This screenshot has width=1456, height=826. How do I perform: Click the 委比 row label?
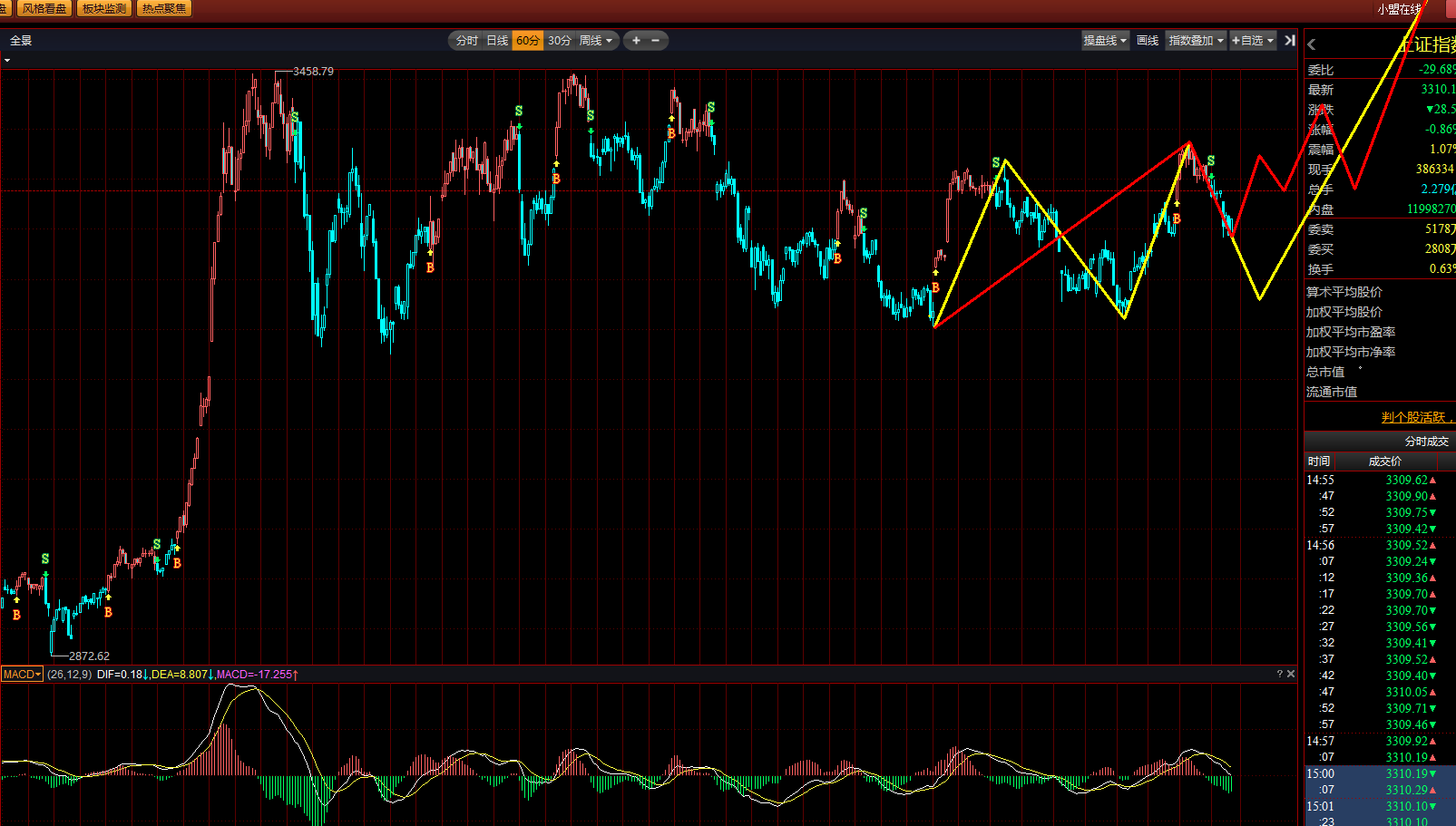coord(1320,70)
